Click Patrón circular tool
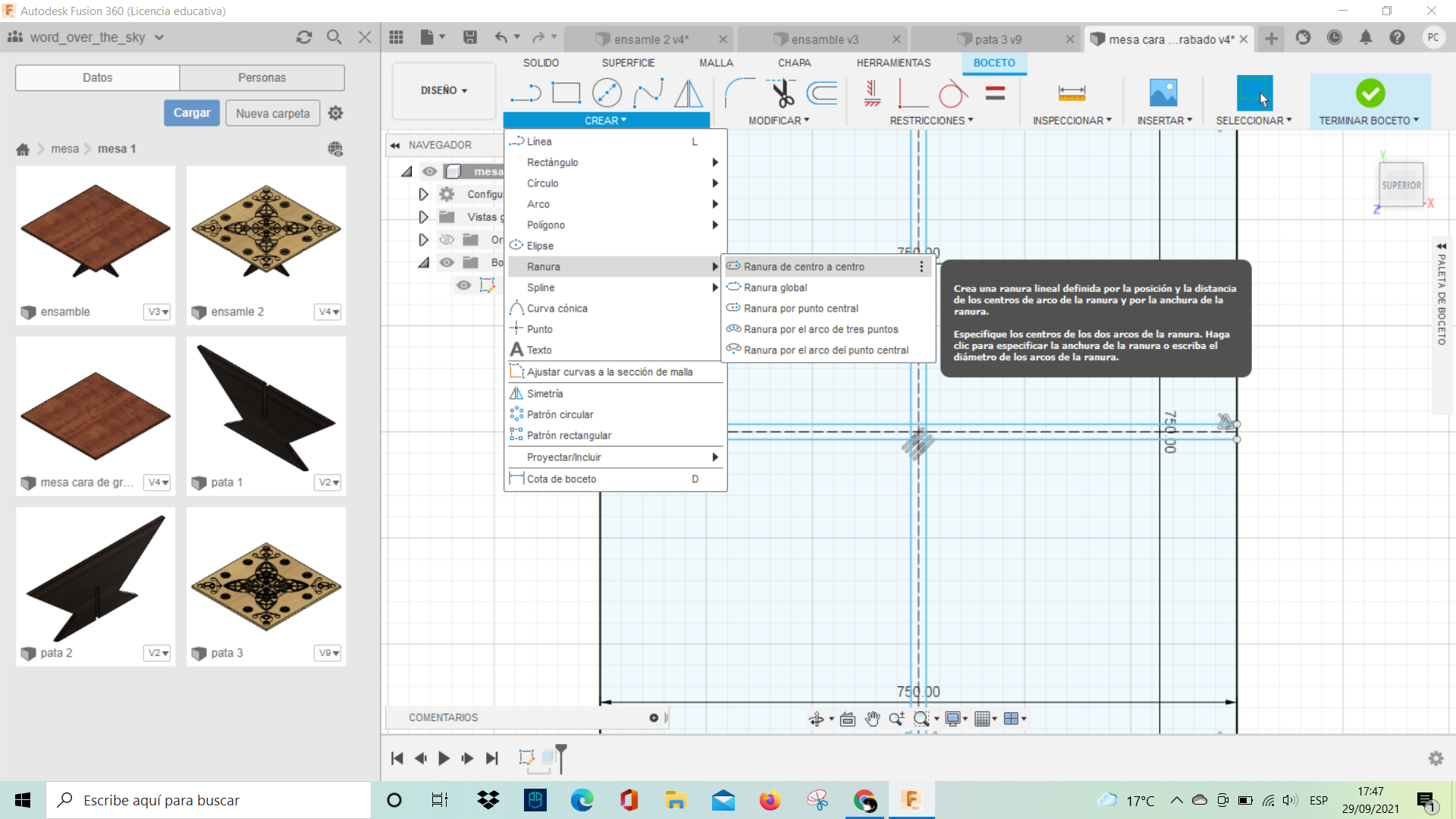Screen dimensions: 1456x819 [560, 414]
